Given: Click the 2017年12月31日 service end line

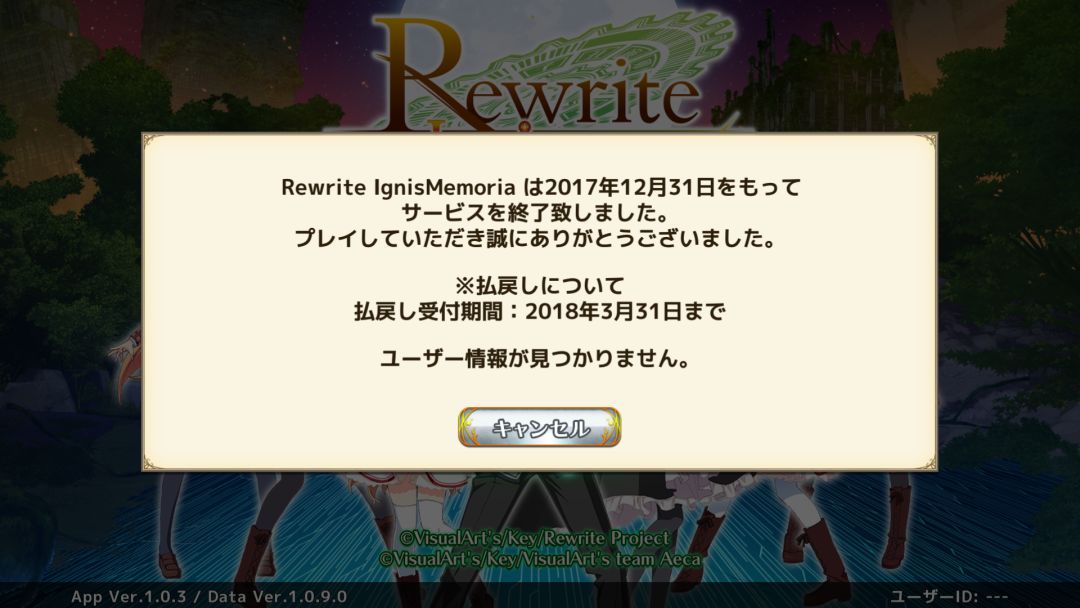Looking at the screenshot, I should (541, 187).
